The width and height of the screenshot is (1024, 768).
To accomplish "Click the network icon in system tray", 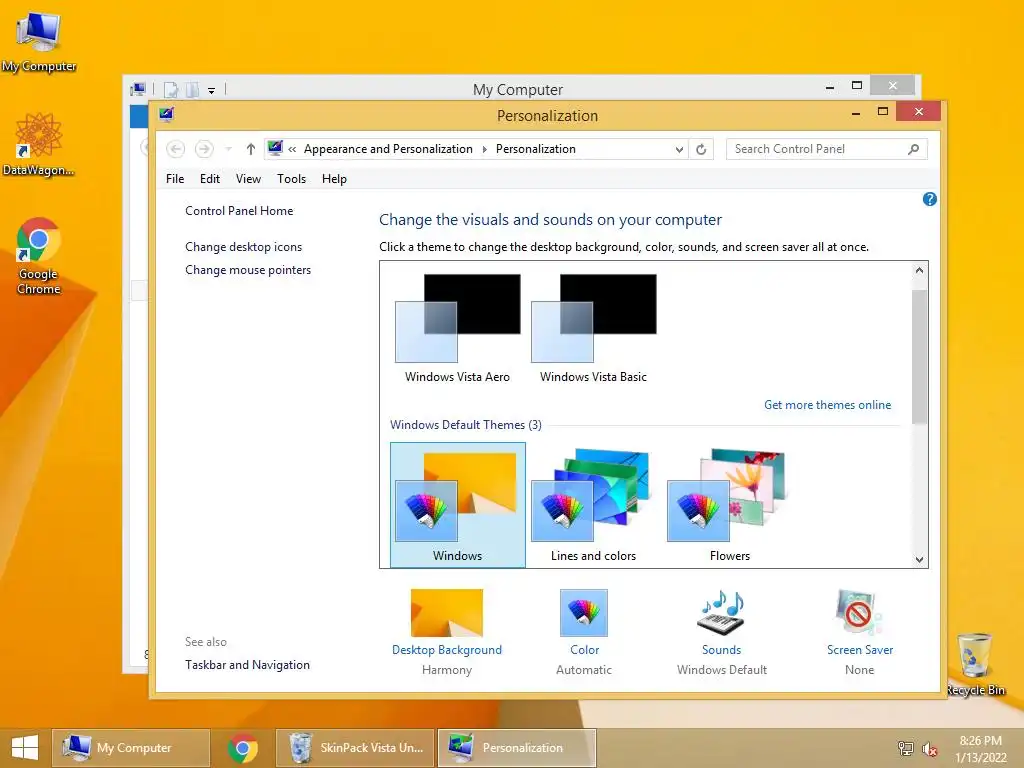I will coord(905,748).
